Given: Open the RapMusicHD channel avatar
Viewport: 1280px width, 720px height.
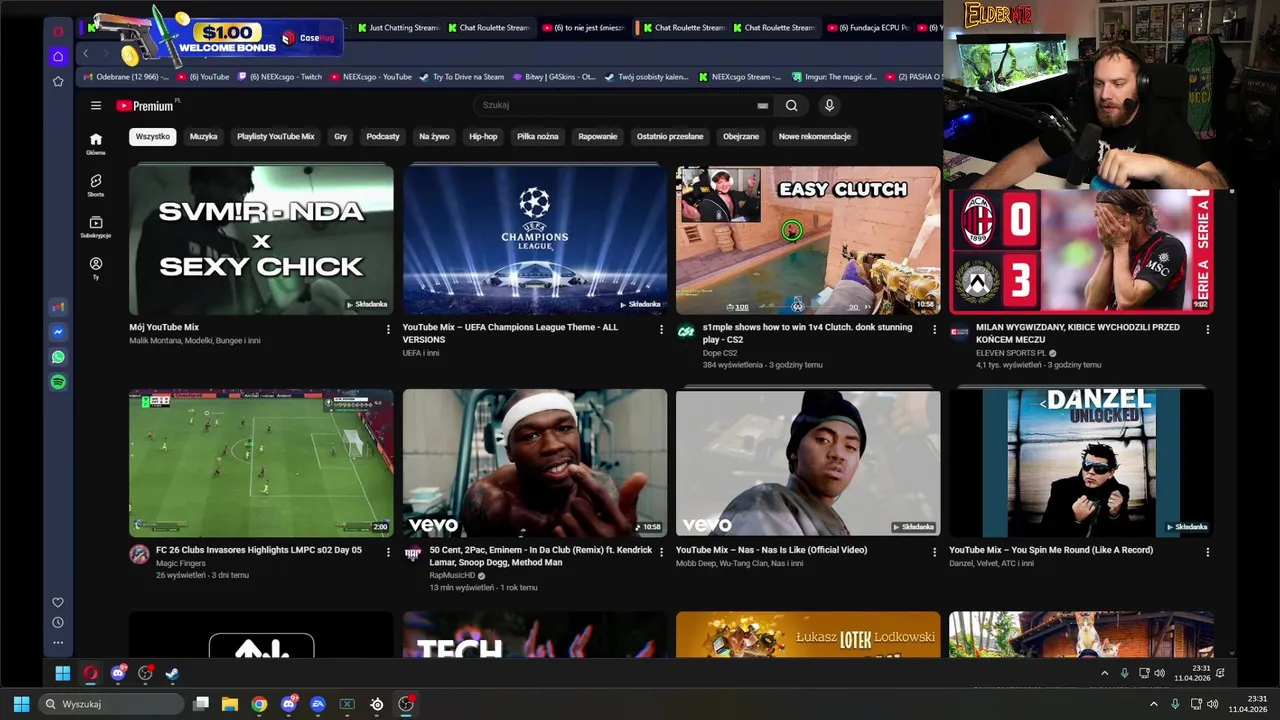Looking at the screenshot, I should [x=412, y=555].
